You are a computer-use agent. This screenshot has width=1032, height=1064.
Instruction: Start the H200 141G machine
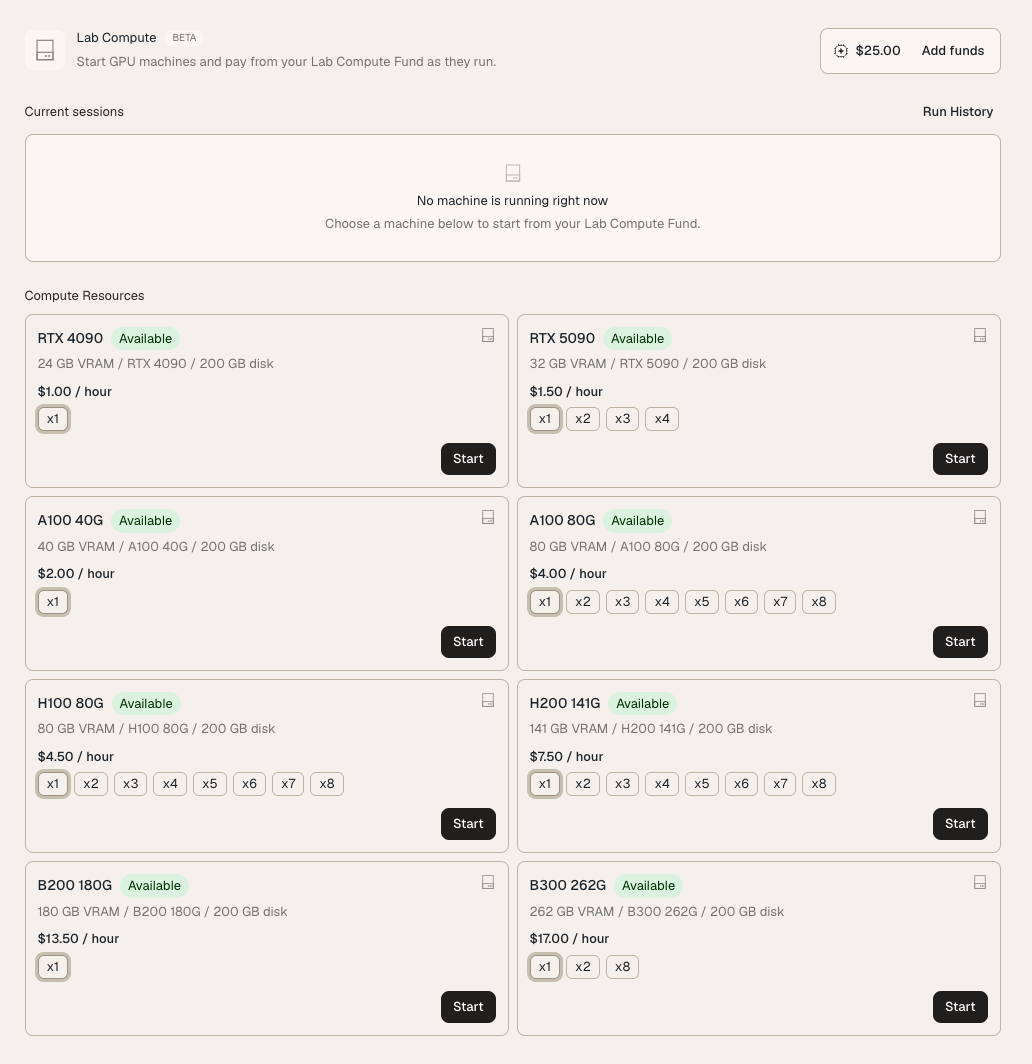point(960,824)
